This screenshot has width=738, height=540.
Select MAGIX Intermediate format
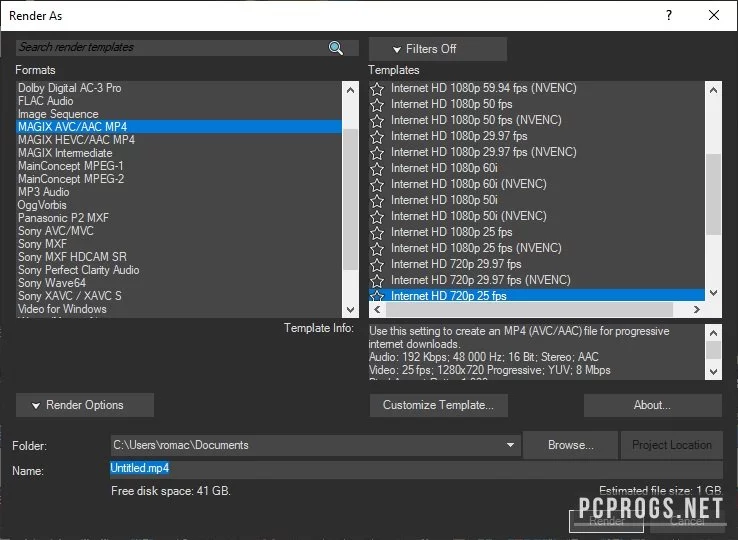[x=179, y=153]
